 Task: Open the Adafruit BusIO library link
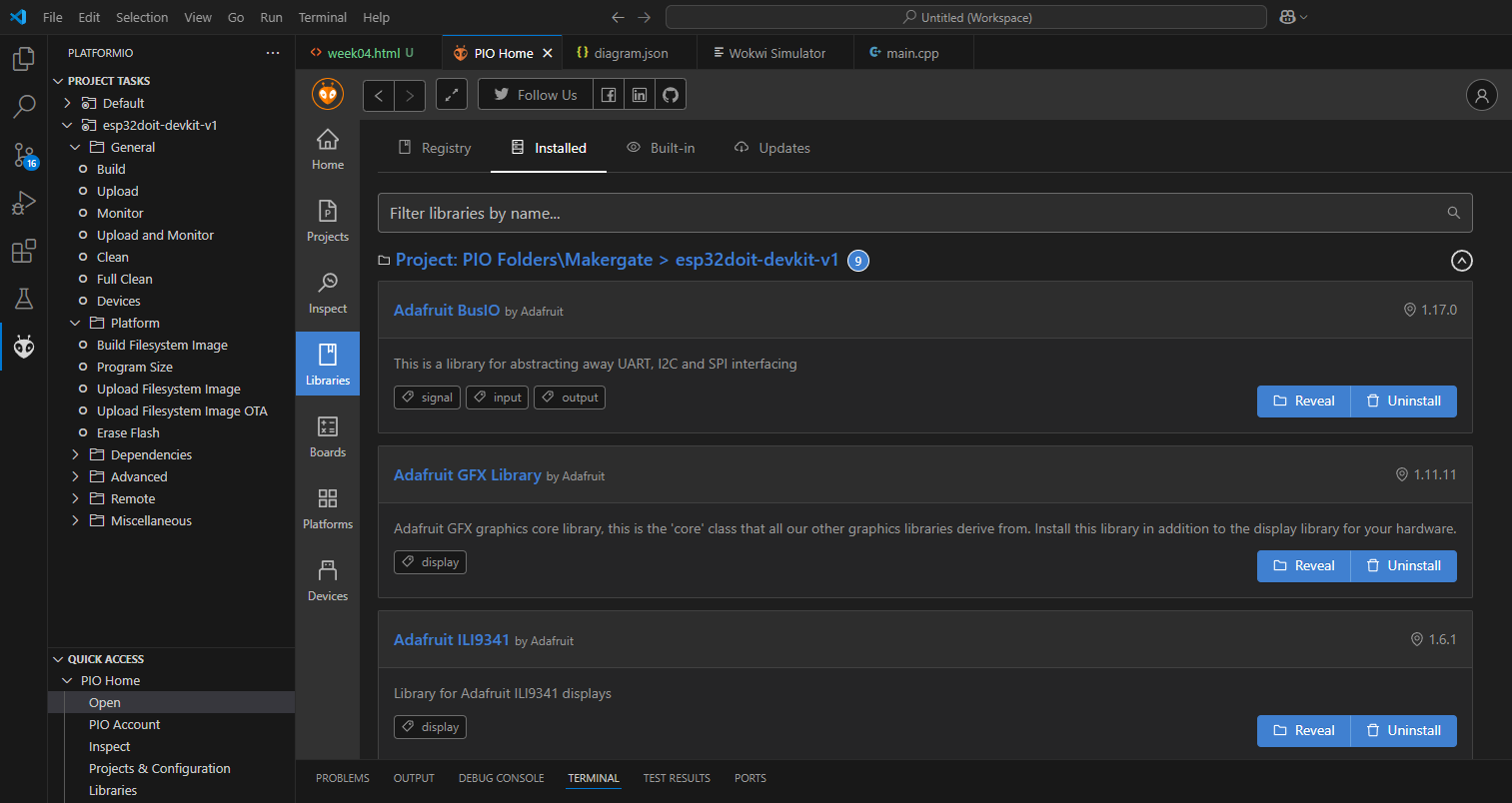447,310
